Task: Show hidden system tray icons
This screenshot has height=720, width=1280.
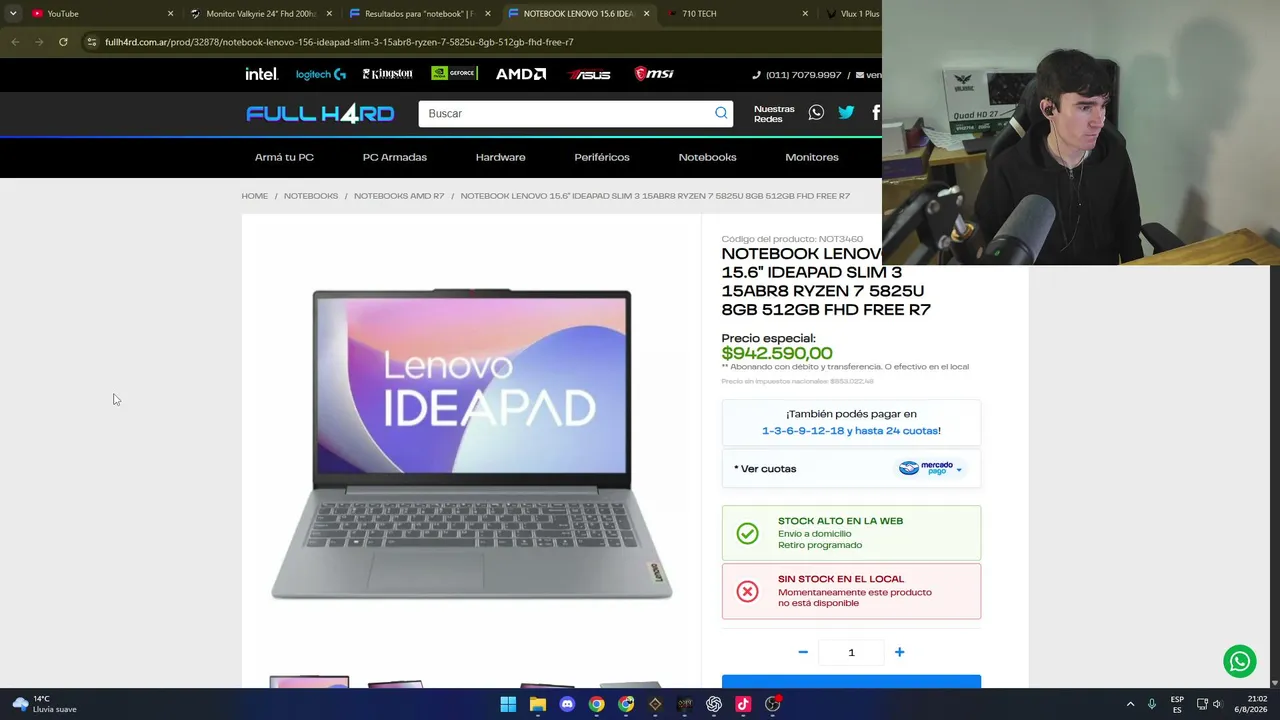Action: (1130, 704)
